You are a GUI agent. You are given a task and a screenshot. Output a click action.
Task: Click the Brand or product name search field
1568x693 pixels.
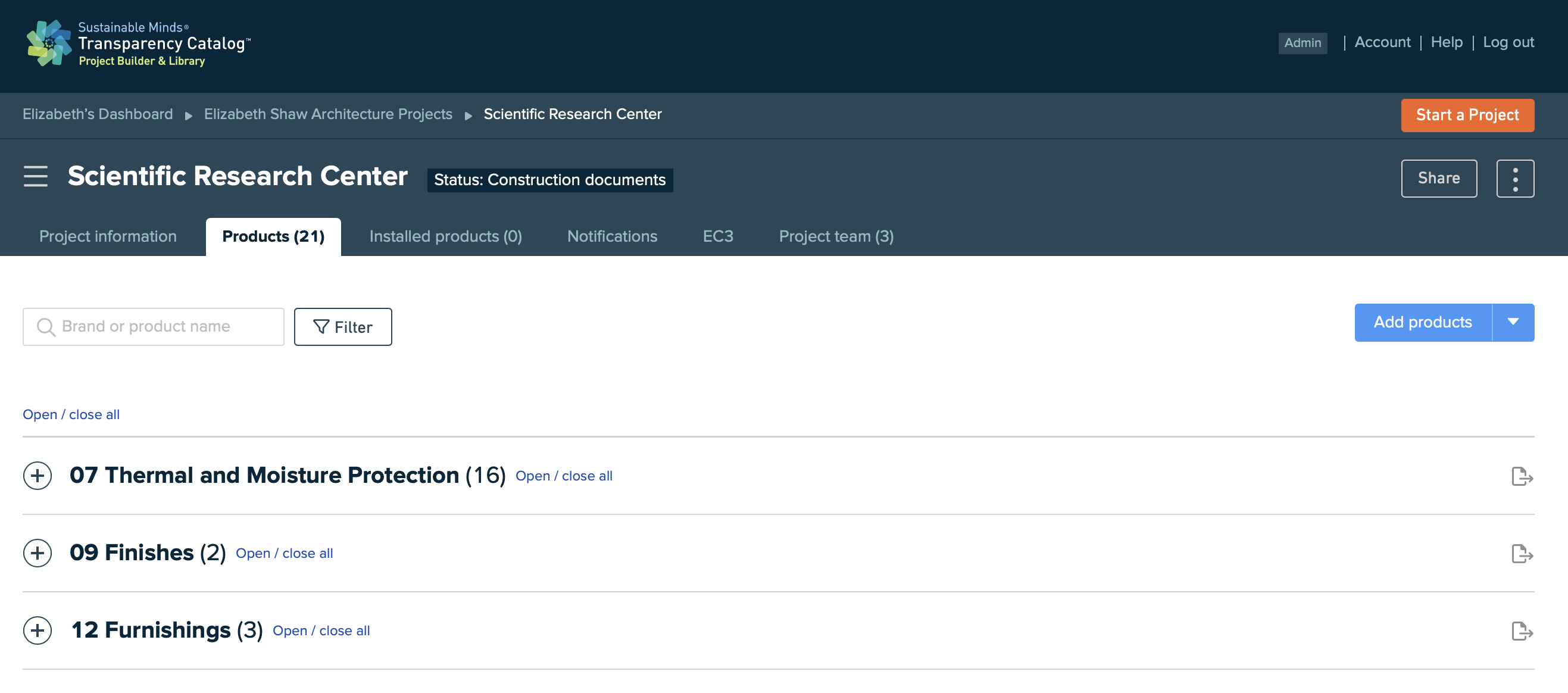tap(154, 327)
